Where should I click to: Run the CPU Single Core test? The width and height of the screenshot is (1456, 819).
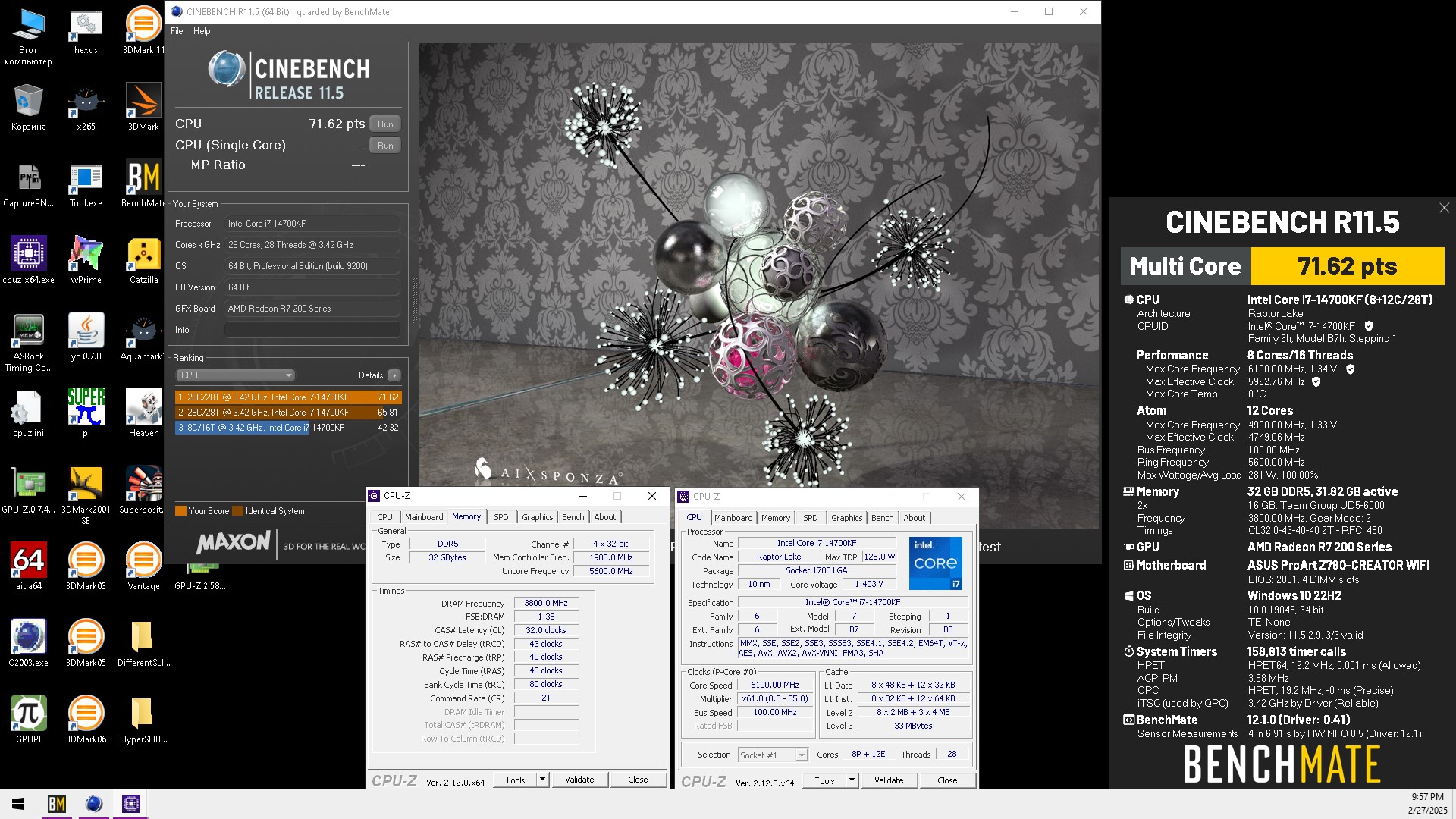click(x=385, y=146)
